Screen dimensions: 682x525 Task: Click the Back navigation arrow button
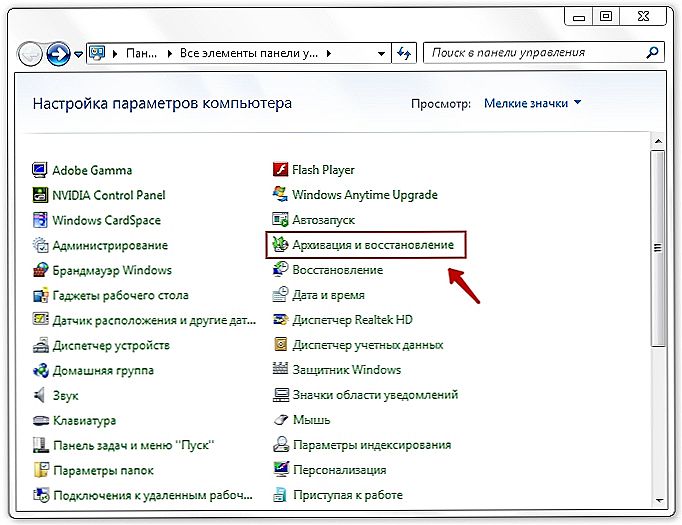pyautogui.click(x=30, y=54)
